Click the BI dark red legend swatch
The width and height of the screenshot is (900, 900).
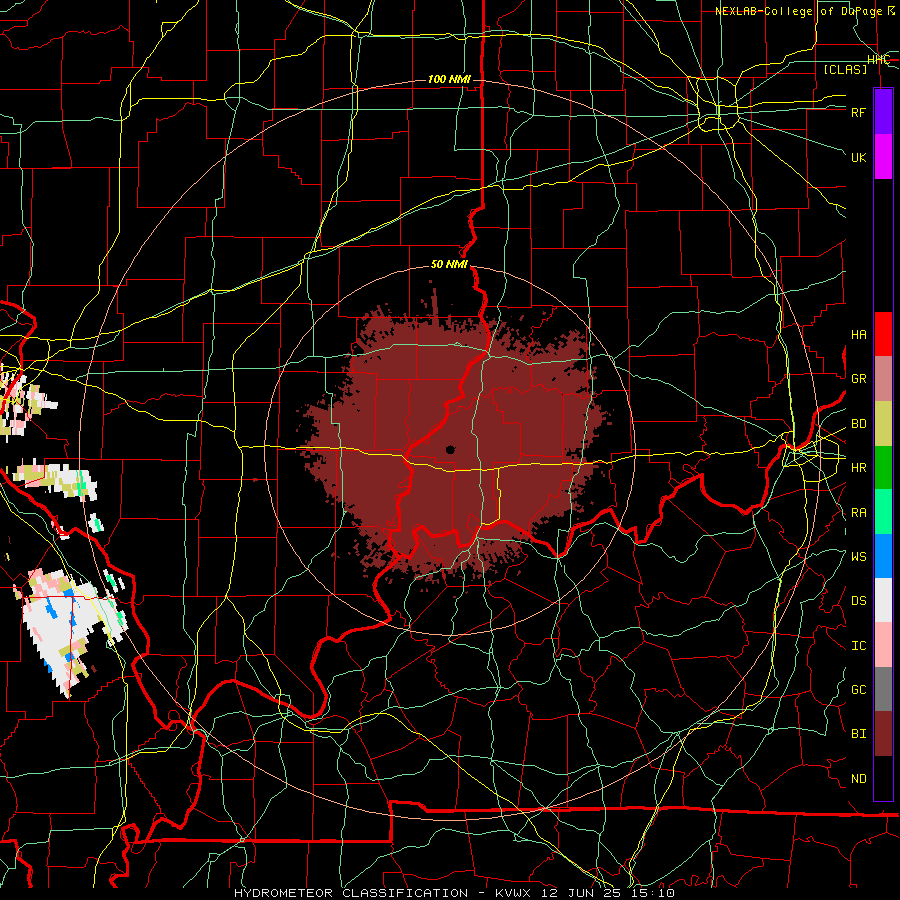click(x=883, y=734)
